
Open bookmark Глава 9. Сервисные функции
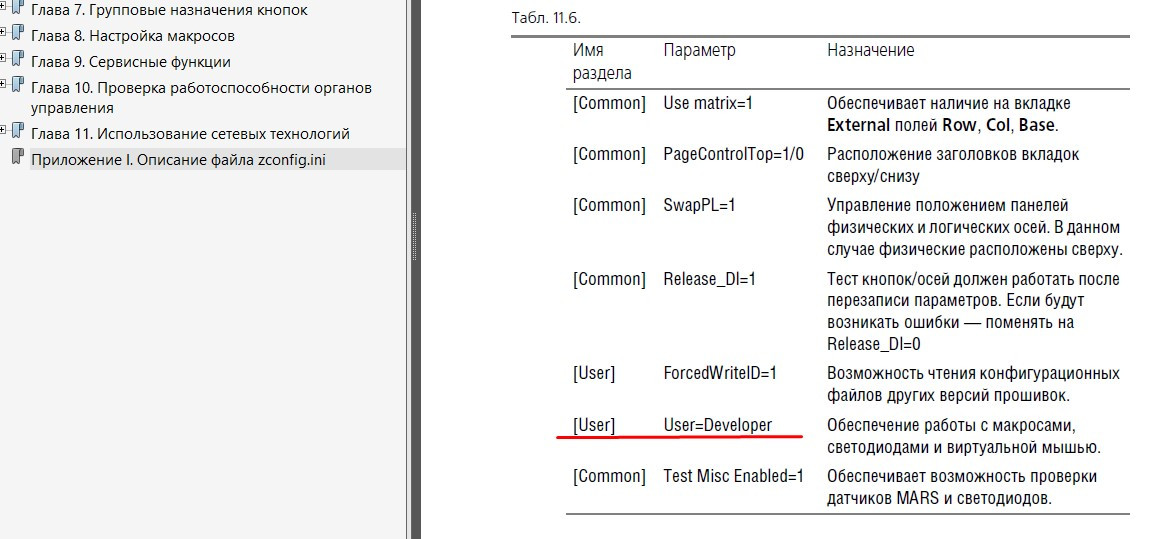tap(131, 62)
